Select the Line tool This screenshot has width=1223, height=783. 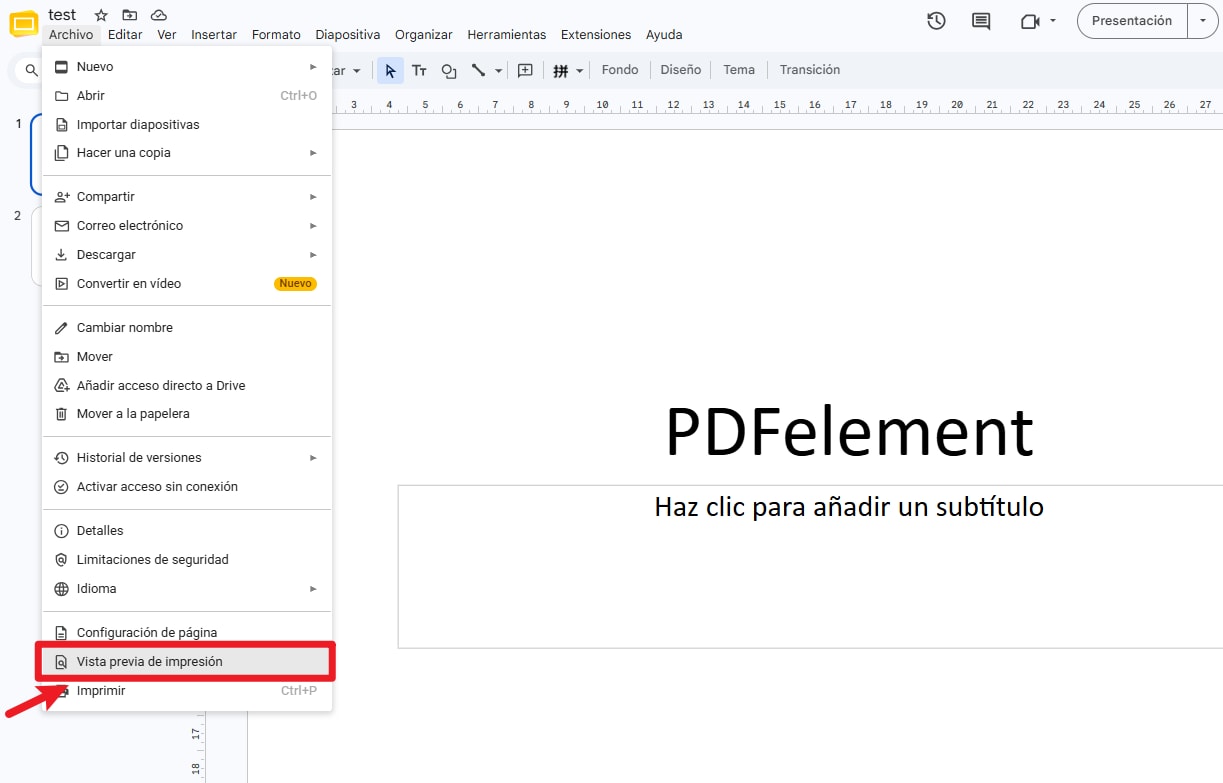click(478, 70)
